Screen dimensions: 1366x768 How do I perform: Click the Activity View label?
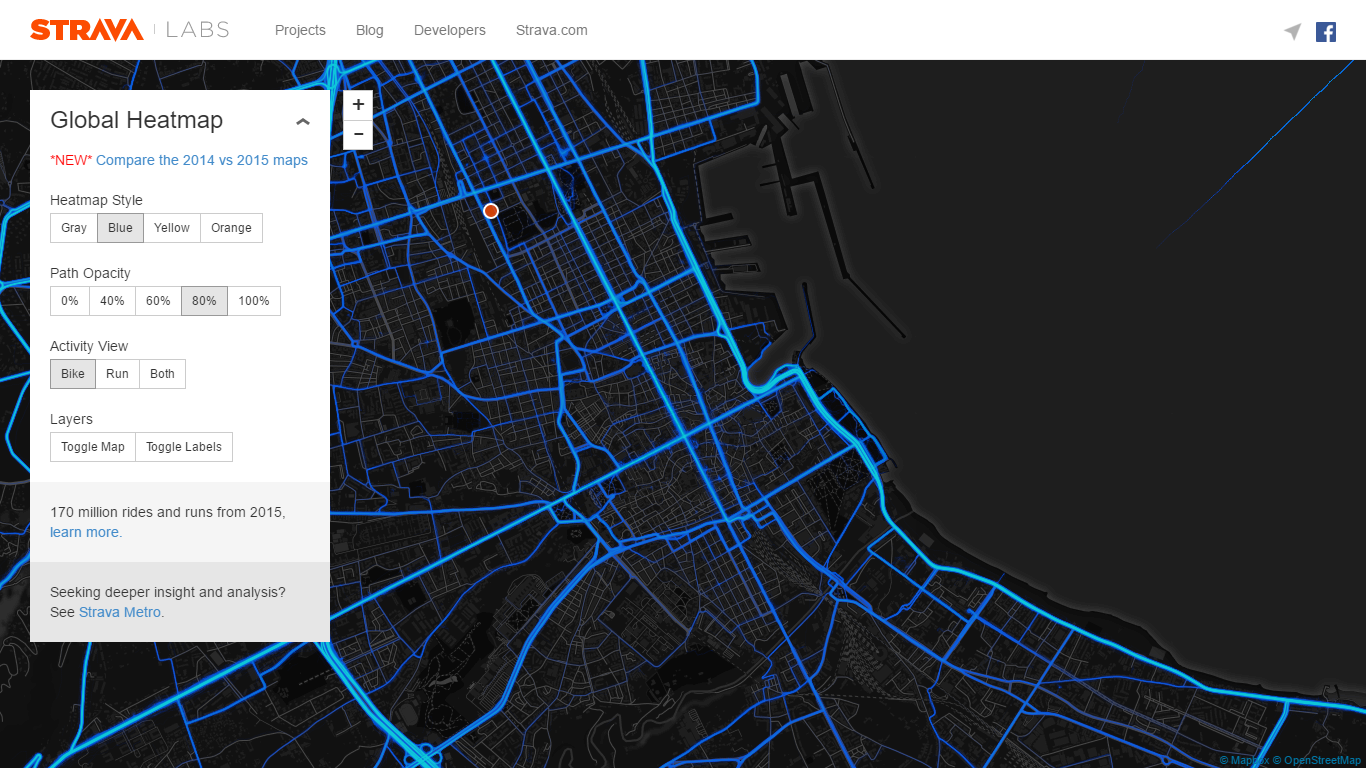89,346
